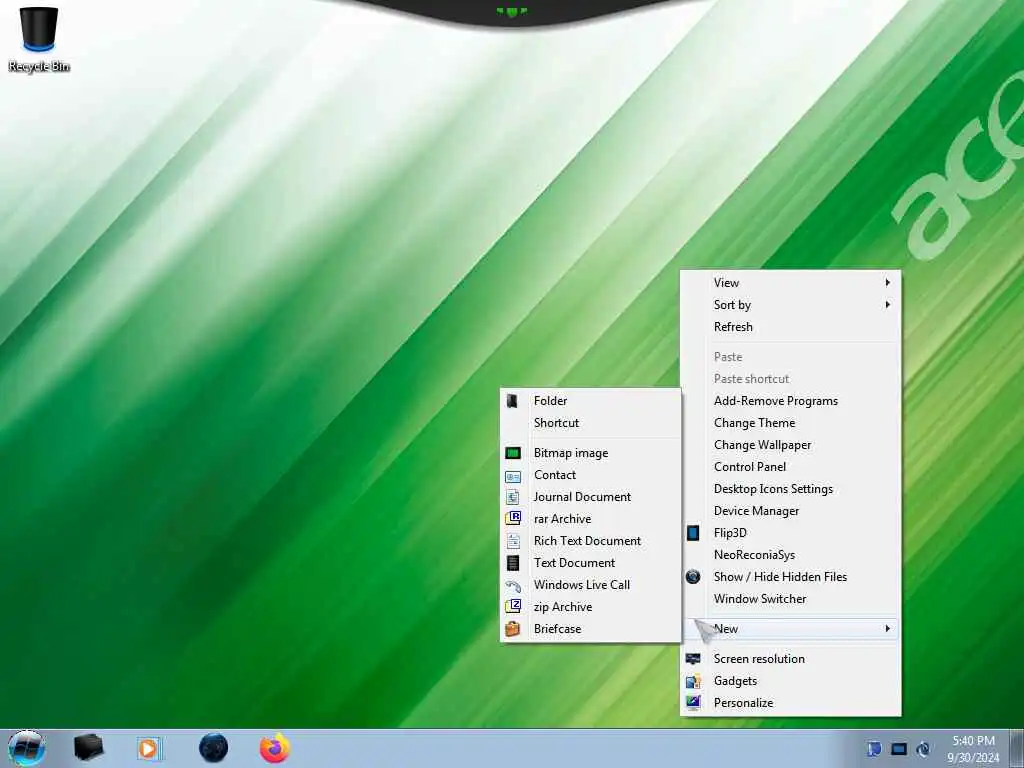Select Change Wallpaper

[762, 445]
